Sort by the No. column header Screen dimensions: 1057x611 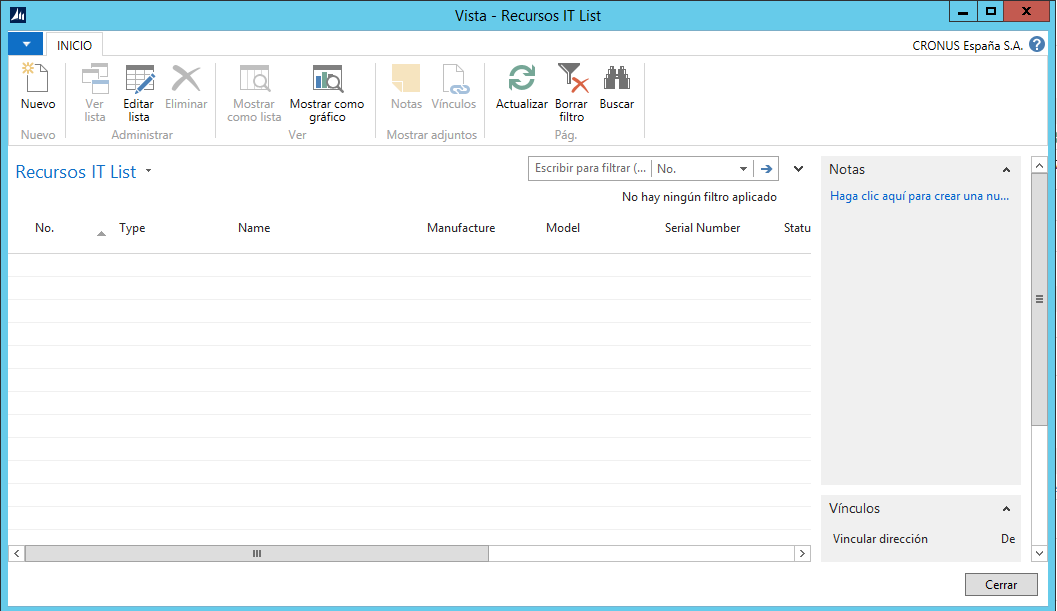(44, 228)
